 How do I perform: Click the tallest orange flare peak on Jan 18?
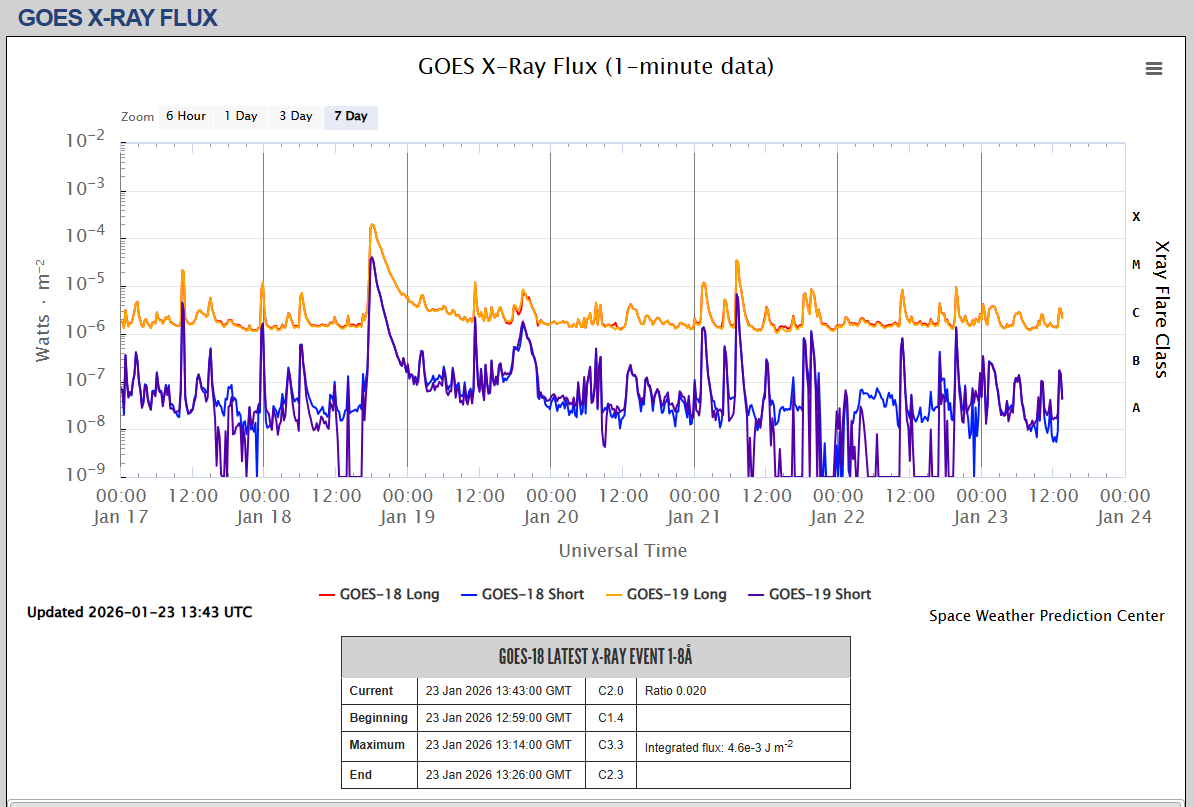372,226
